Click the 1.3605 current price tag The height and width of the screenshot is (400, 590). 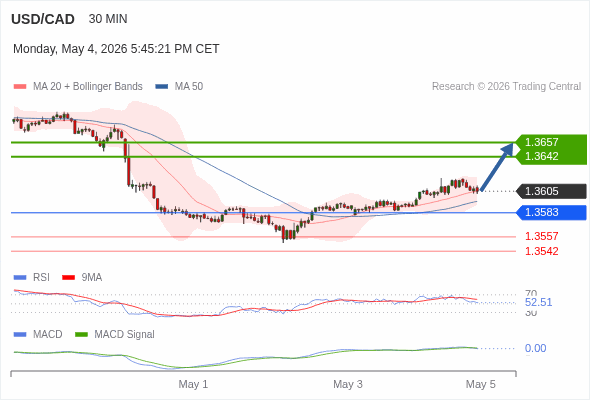pyautogui.click(x=552, y=191)
